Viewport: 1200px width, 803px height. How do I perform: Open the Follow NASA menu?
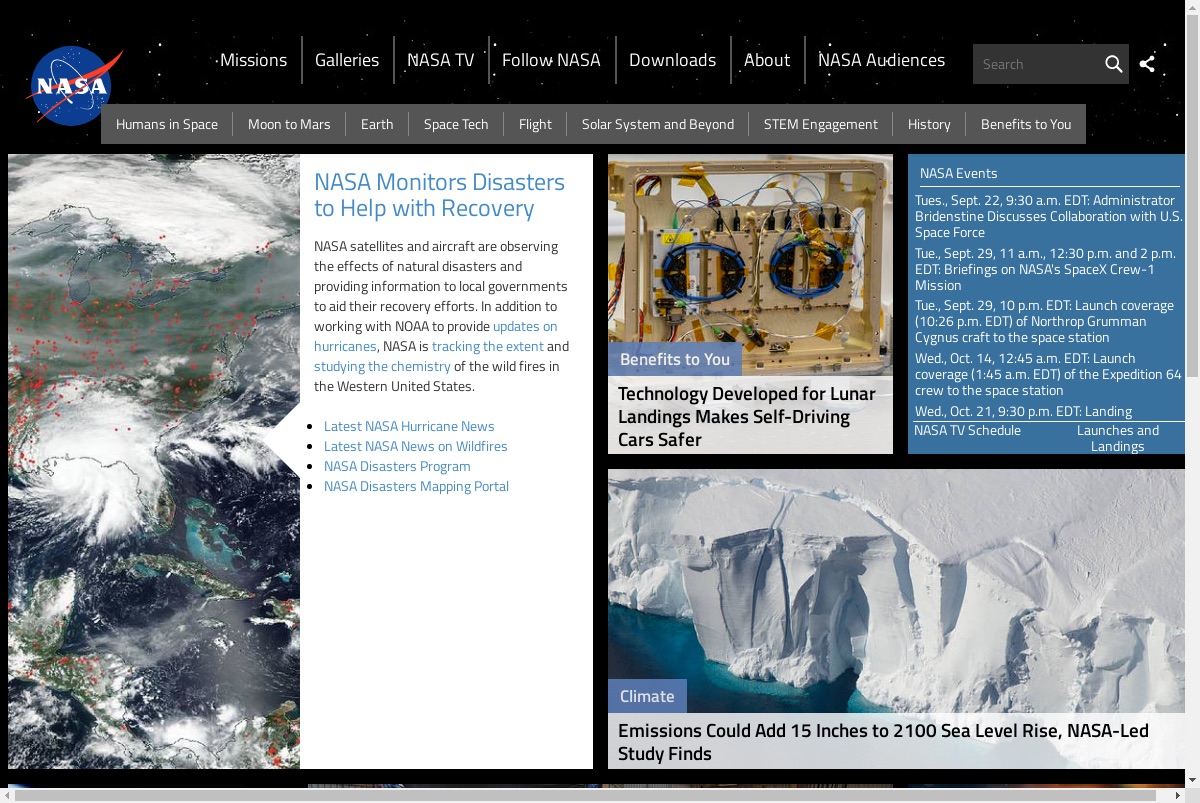coord(551,60)
